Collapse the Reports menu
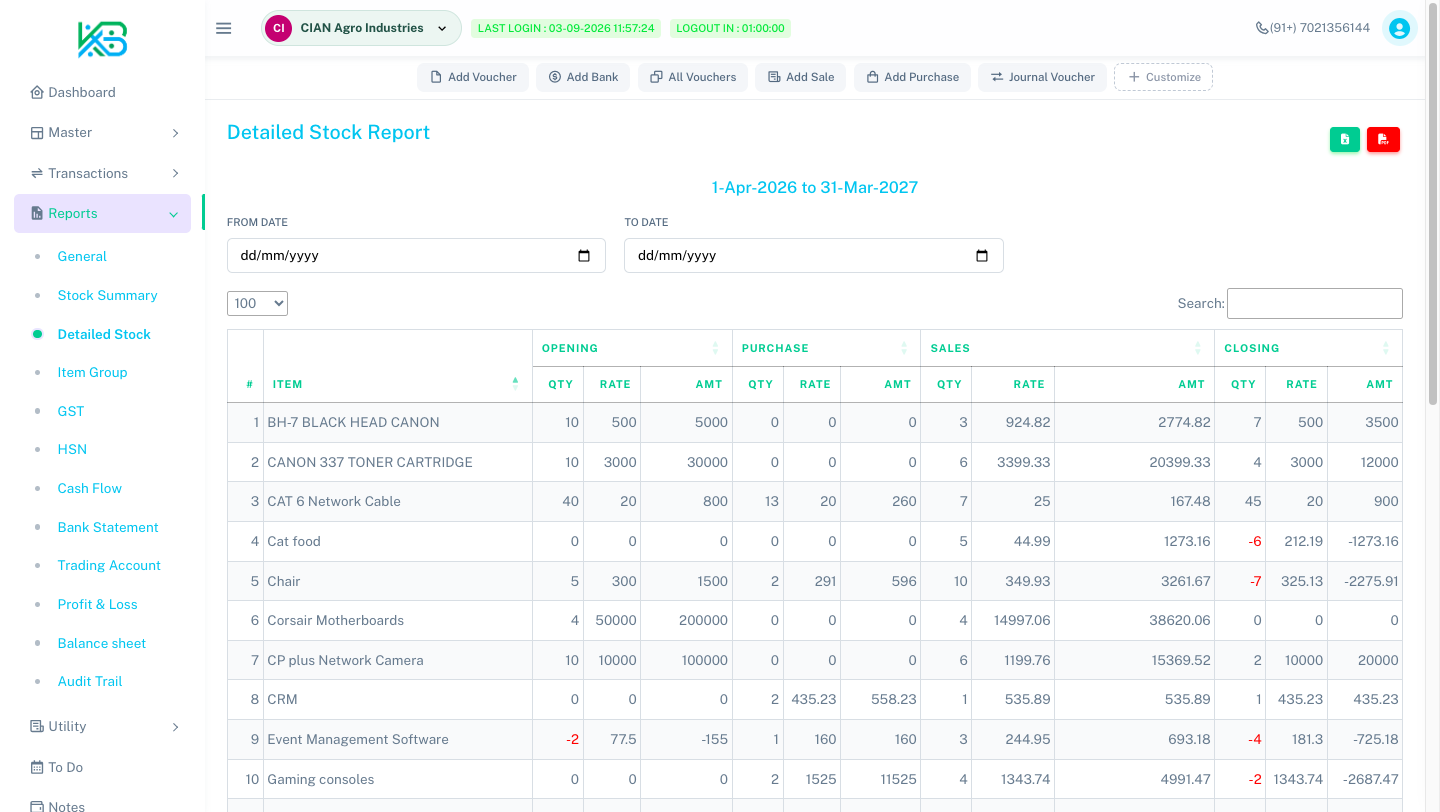The image size is (1440, 812). [x=102, y=213]
